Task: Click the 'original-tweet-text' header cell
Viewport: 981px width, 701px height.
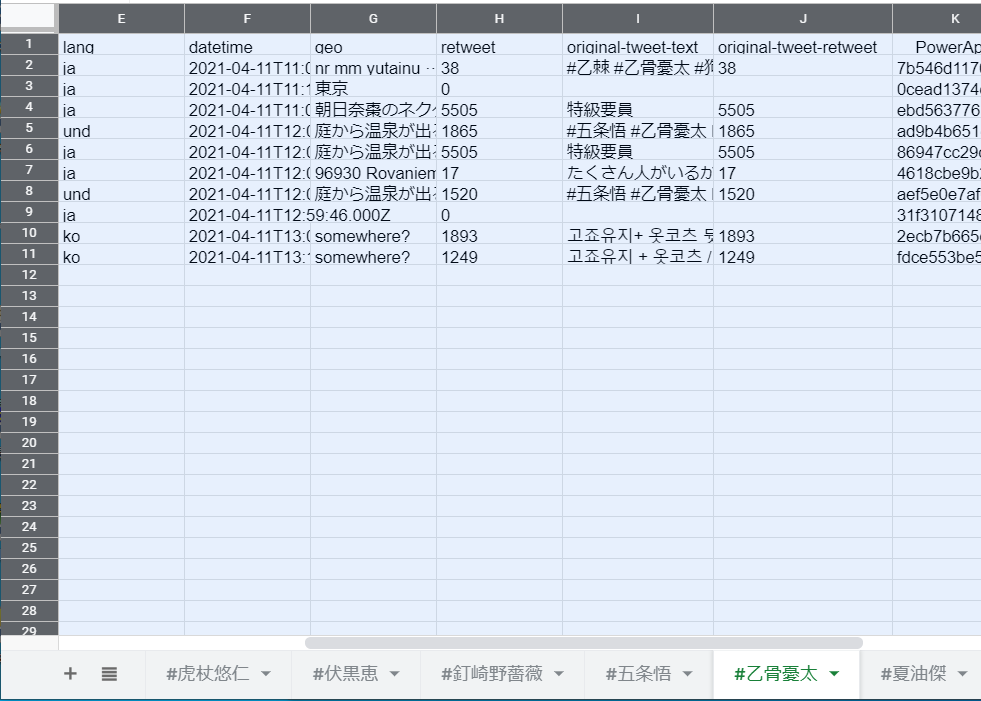Action: pos(638,44)
